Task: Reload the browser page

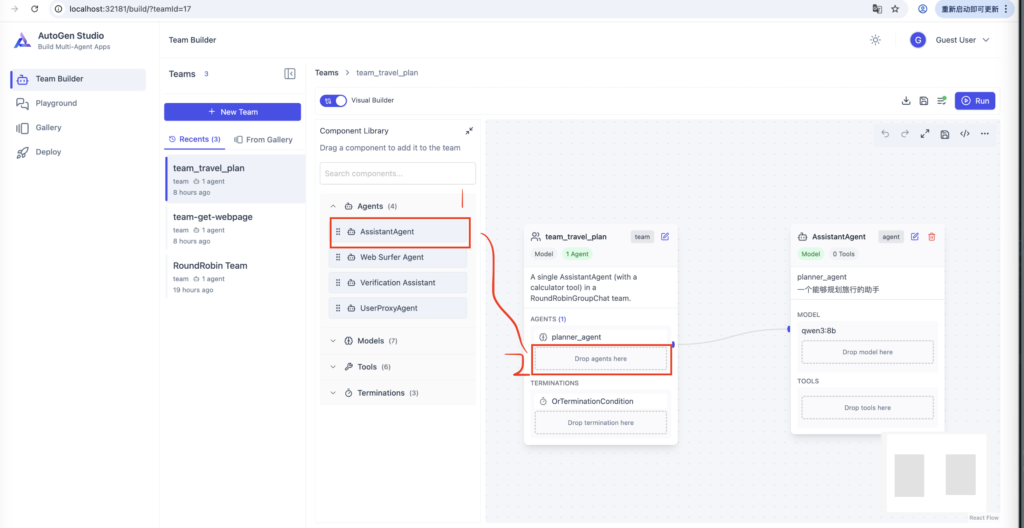Action: point(35,9)
